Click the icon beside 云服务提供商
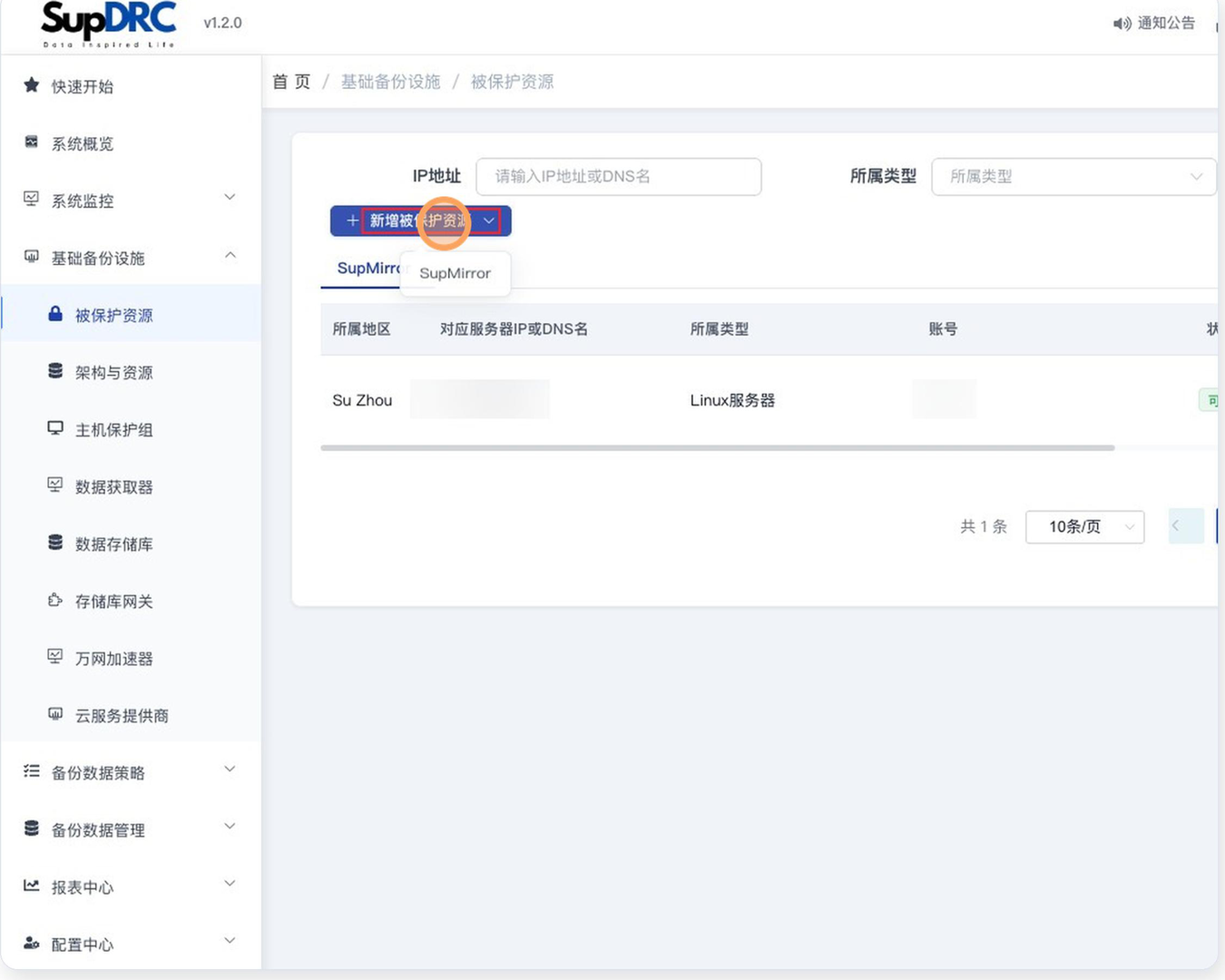 55,714
